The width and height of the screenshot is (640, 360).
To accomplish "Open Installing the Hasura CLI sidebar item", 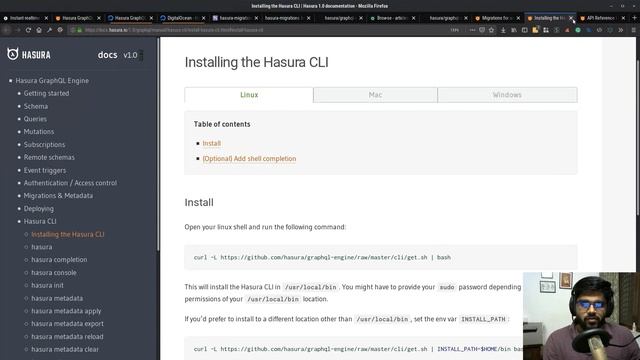I will point(68,234).
